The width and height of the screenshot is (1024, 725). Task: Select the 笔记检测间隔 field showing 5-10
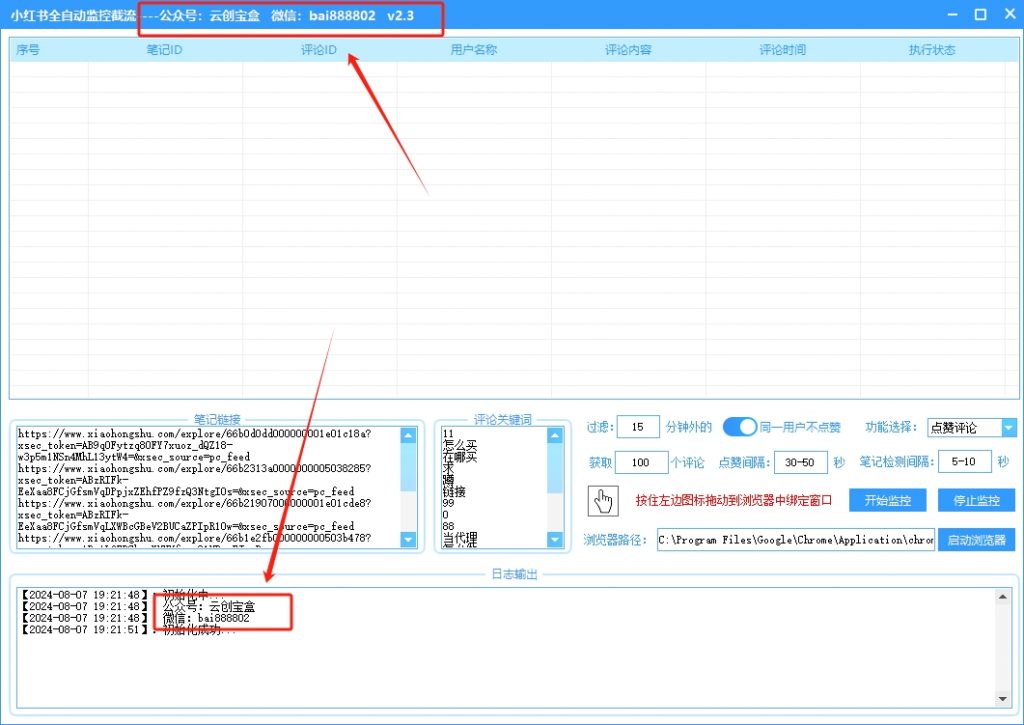pyautogui.click(x=965, y=462)
